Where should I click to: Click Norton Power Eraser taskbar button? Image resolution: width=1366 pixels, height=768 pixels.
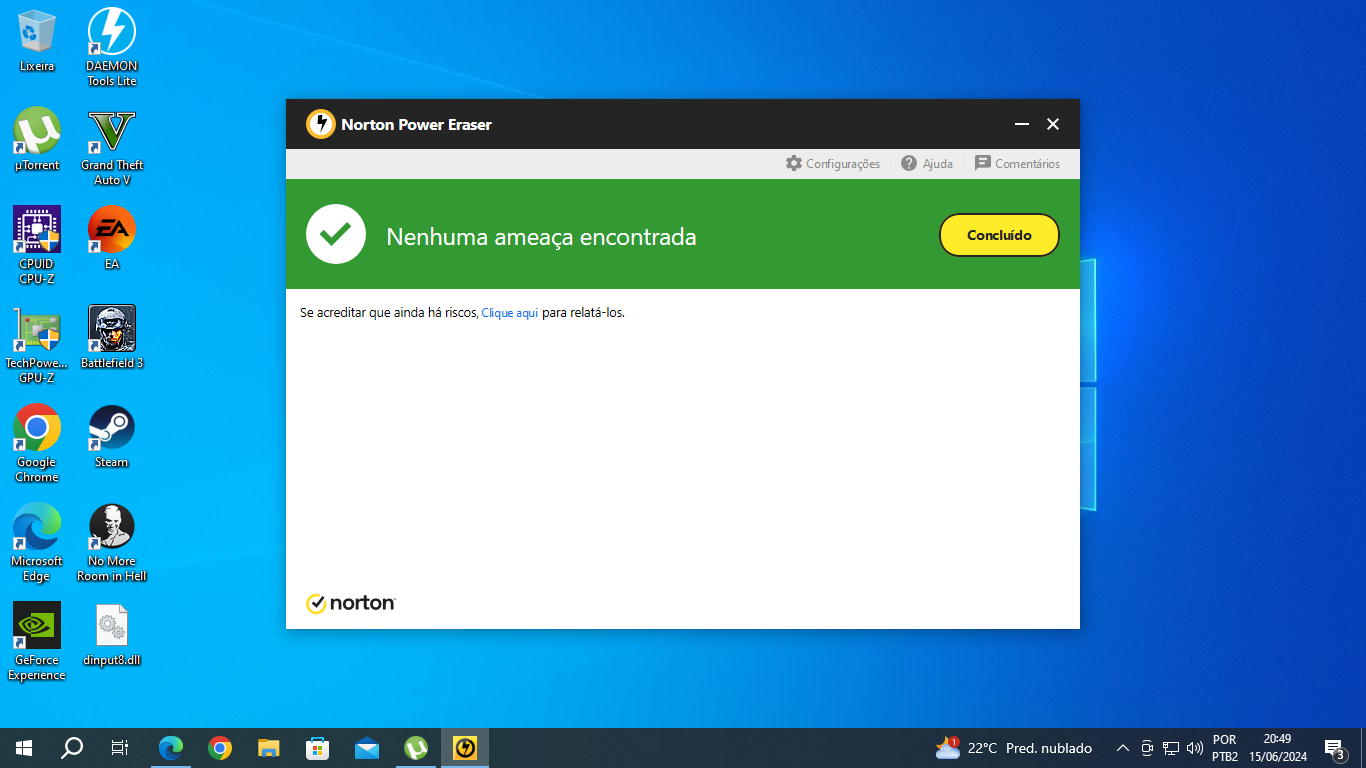(x=465, y=748)
